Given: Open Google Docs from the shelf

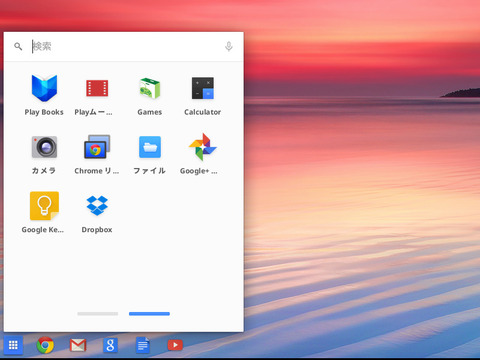Looking at the screenshot, I should click(143, 345).
